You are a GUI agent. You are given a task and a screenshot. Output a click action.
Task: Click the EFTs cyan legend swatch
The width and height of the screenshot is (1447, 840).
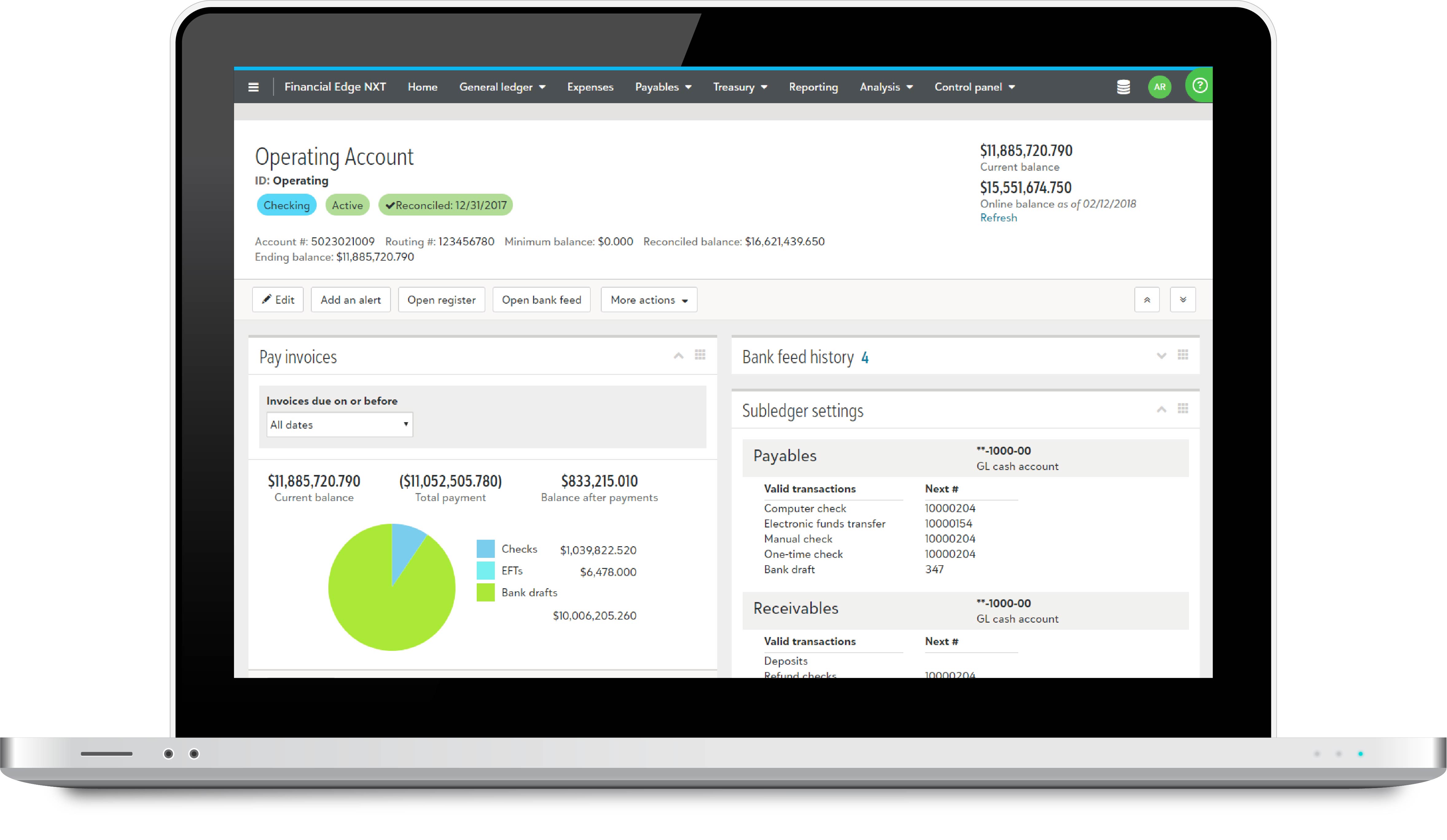click(x=486, y=570)
